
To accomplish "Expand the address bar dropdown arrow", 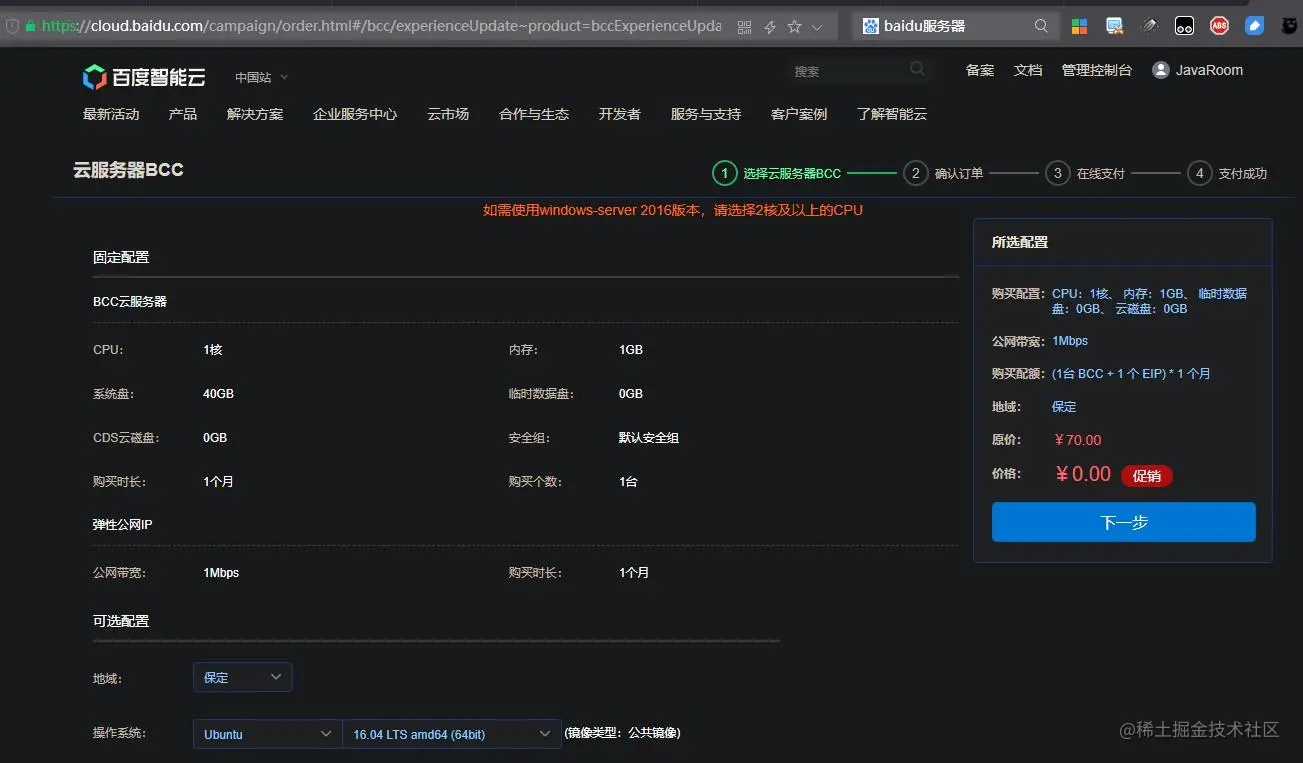I will click(x=818, y=27).
